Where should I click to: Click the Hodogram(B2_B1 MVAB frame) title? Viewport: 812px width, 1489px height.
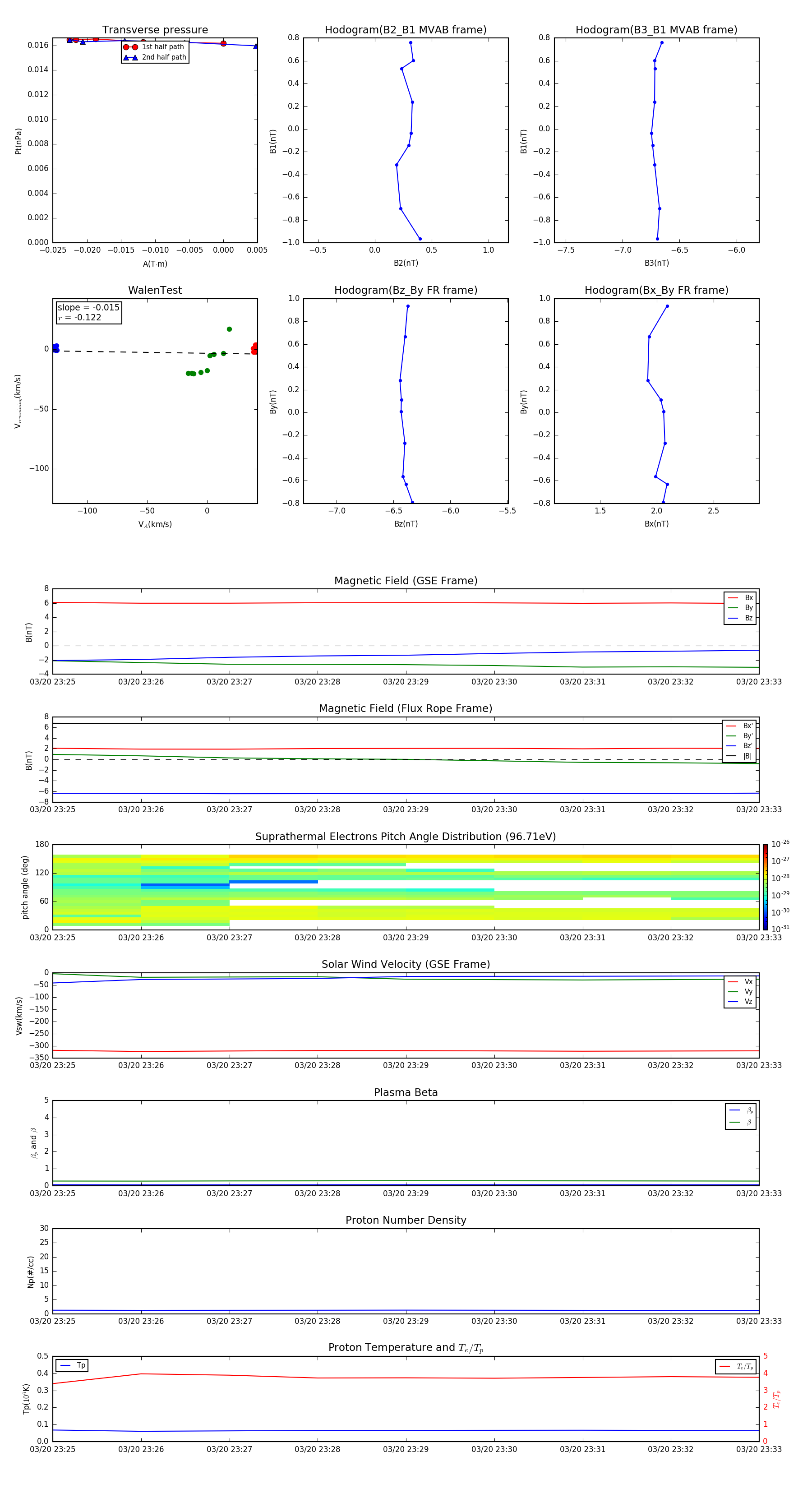point(406,30)
